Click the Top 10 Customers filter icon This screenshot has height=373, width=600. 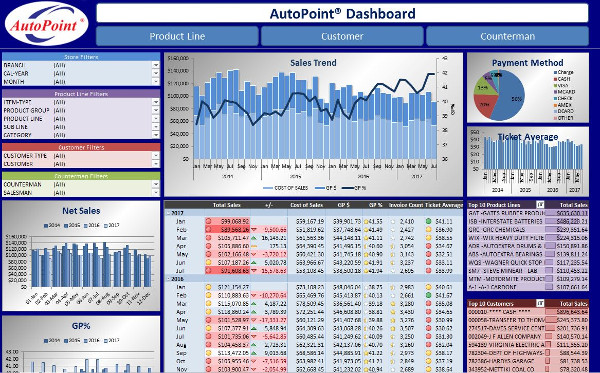coord(540,303)
